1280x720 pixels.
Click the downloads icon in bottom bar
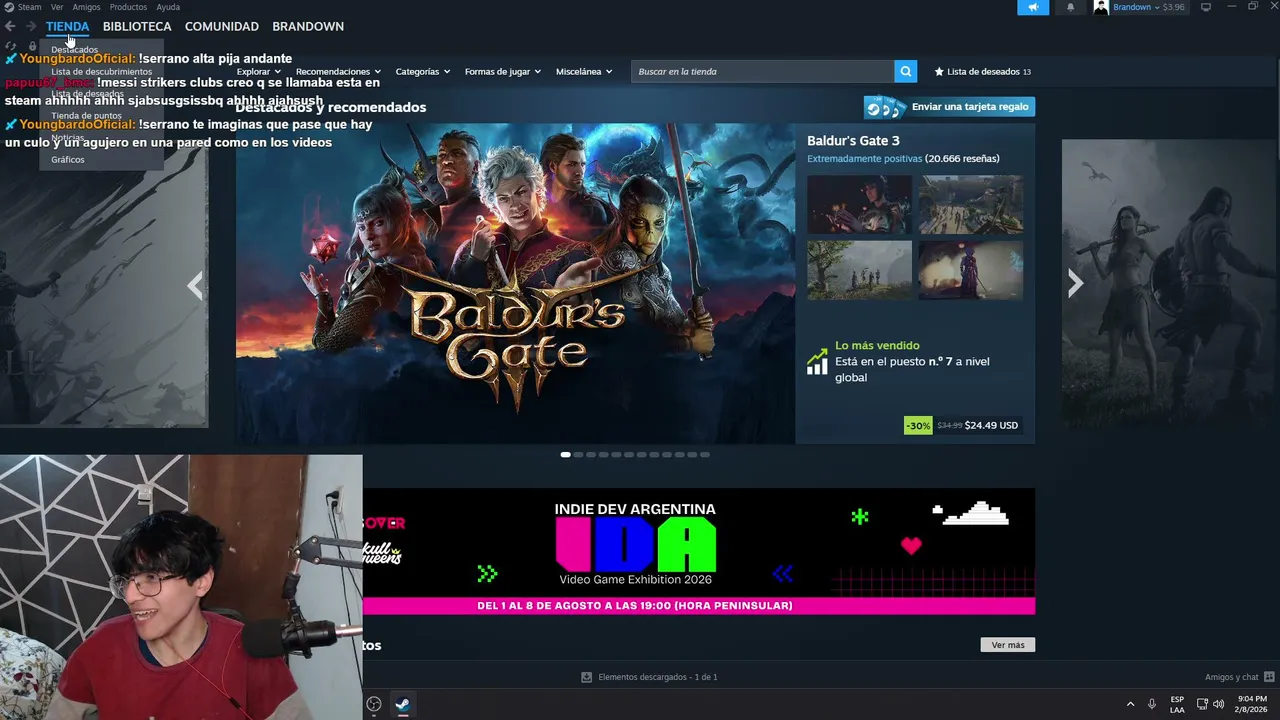click(x=586, y=677)
